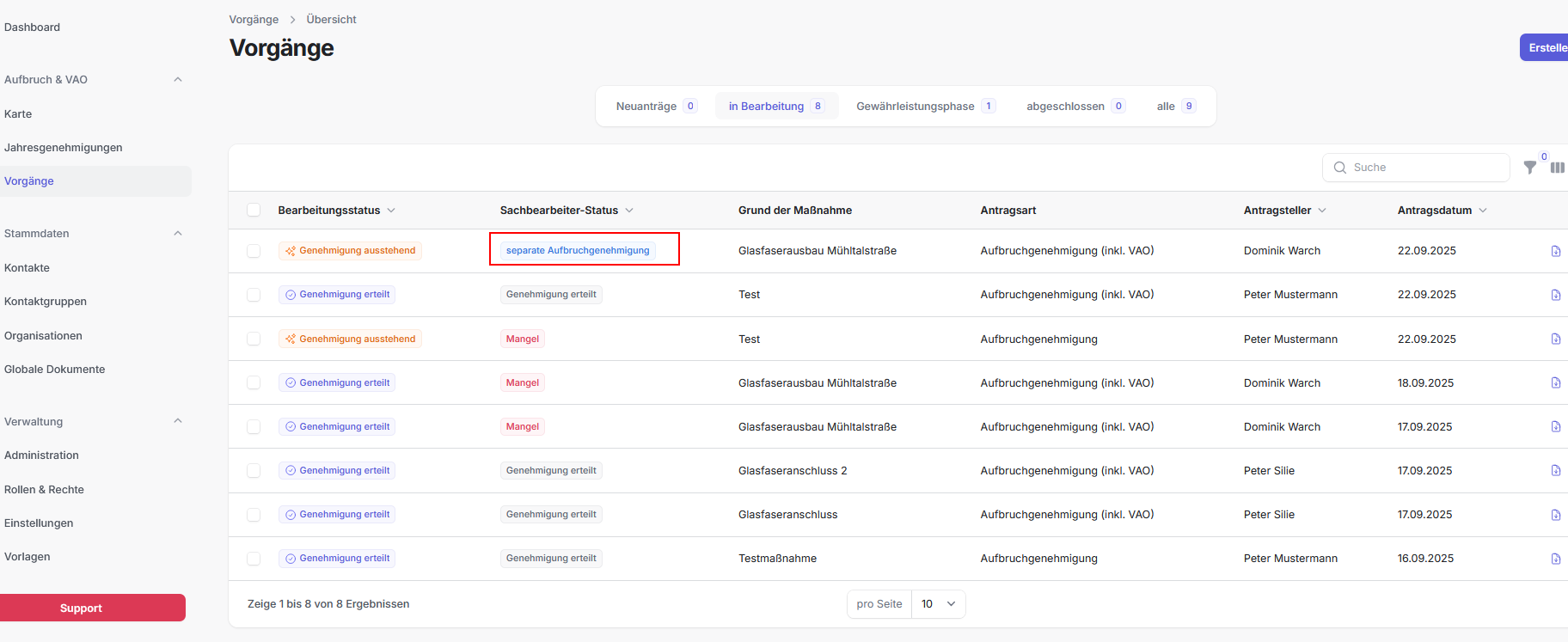
Task: Switch to the in Bearbeitung tab
Action: 776,106
